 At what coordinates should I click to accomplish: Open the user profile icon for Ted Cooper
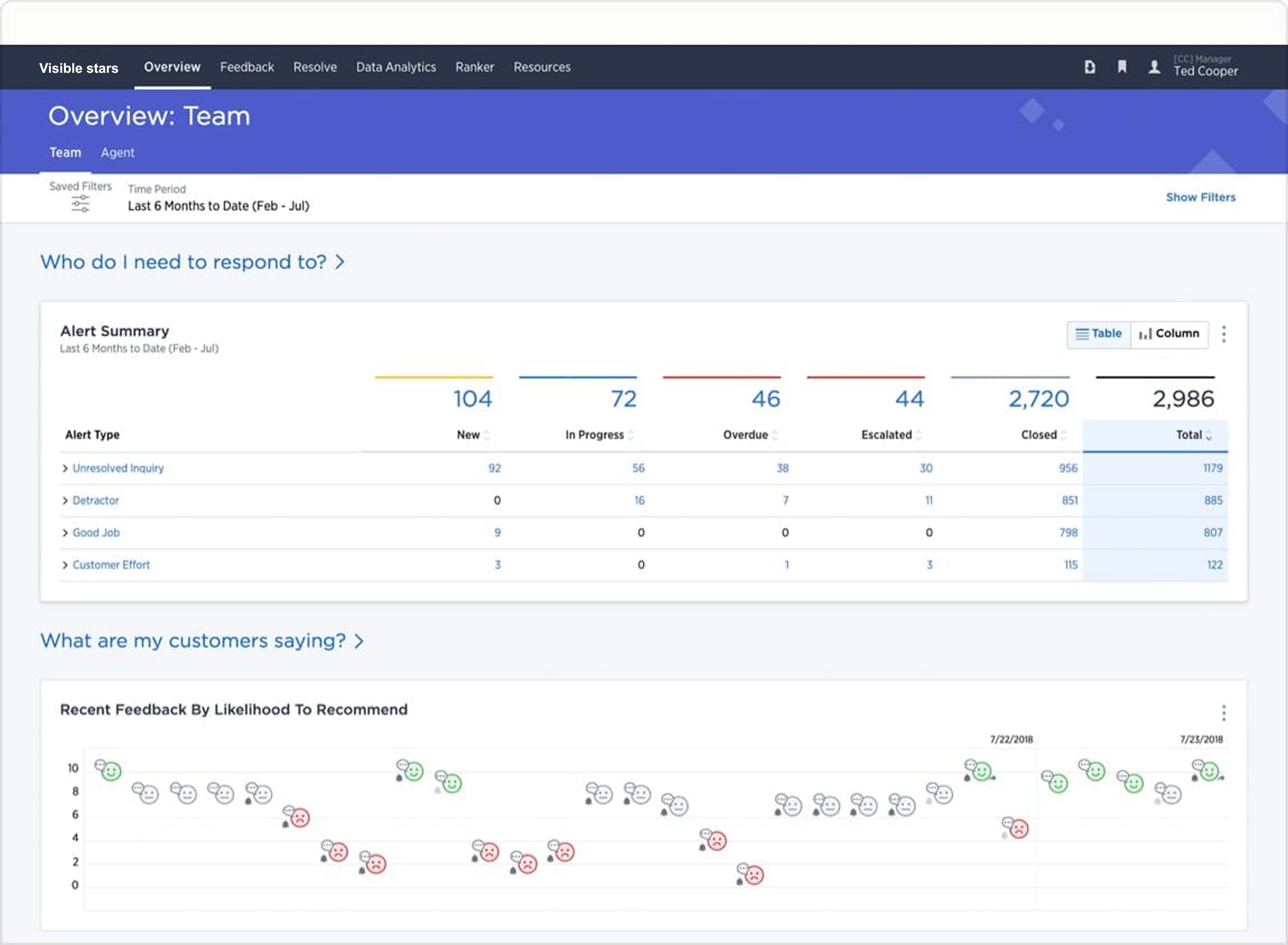(x=1154, y=67)
